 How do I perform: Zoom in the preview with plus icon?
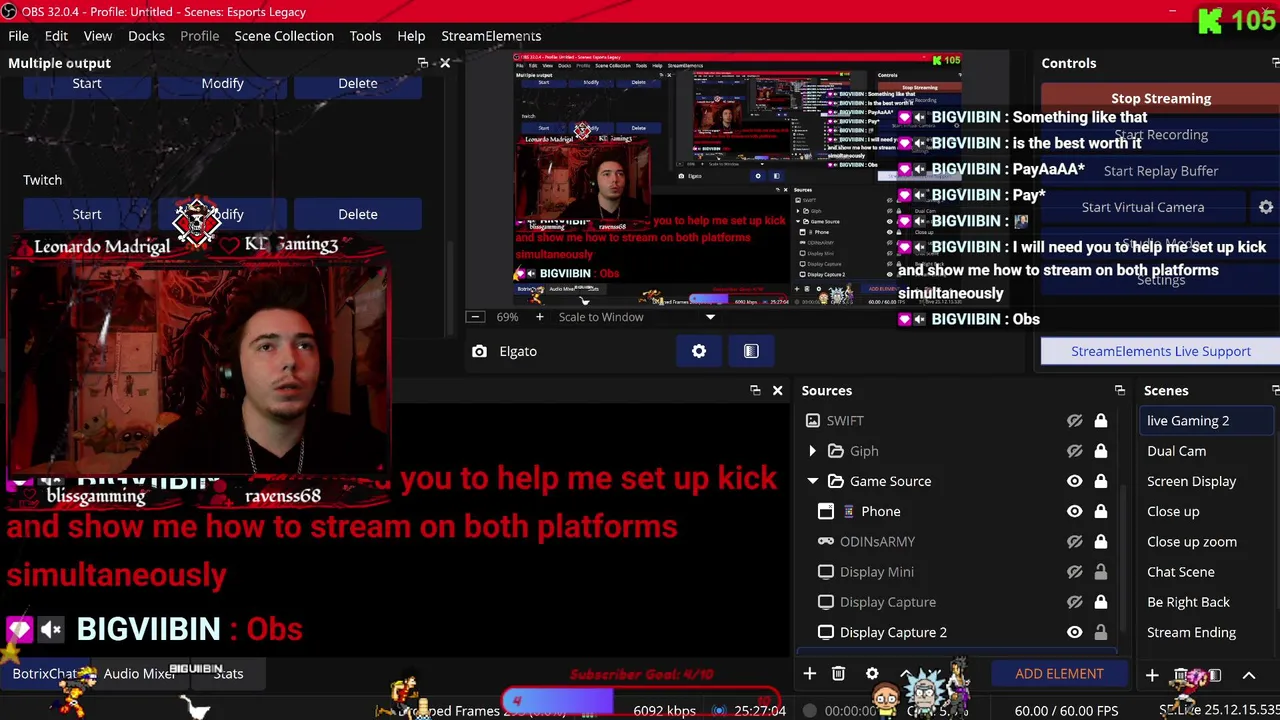point(539,317)
